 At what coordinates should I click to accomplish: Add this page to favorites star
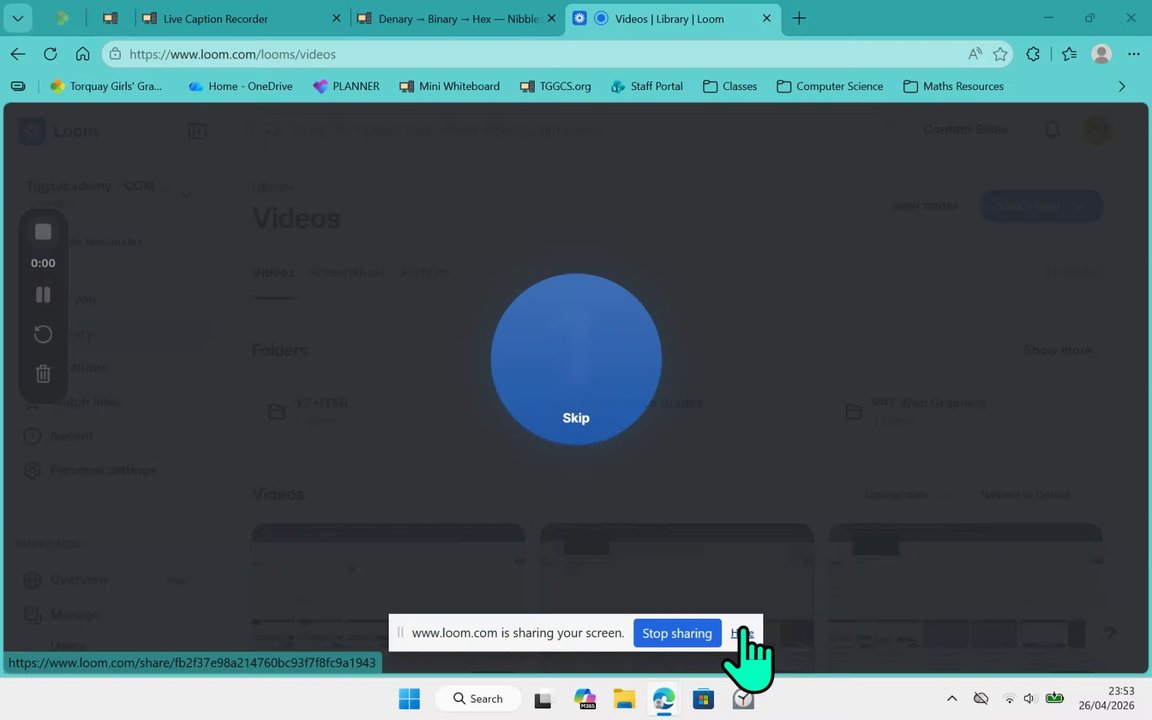coord(1000,54)
